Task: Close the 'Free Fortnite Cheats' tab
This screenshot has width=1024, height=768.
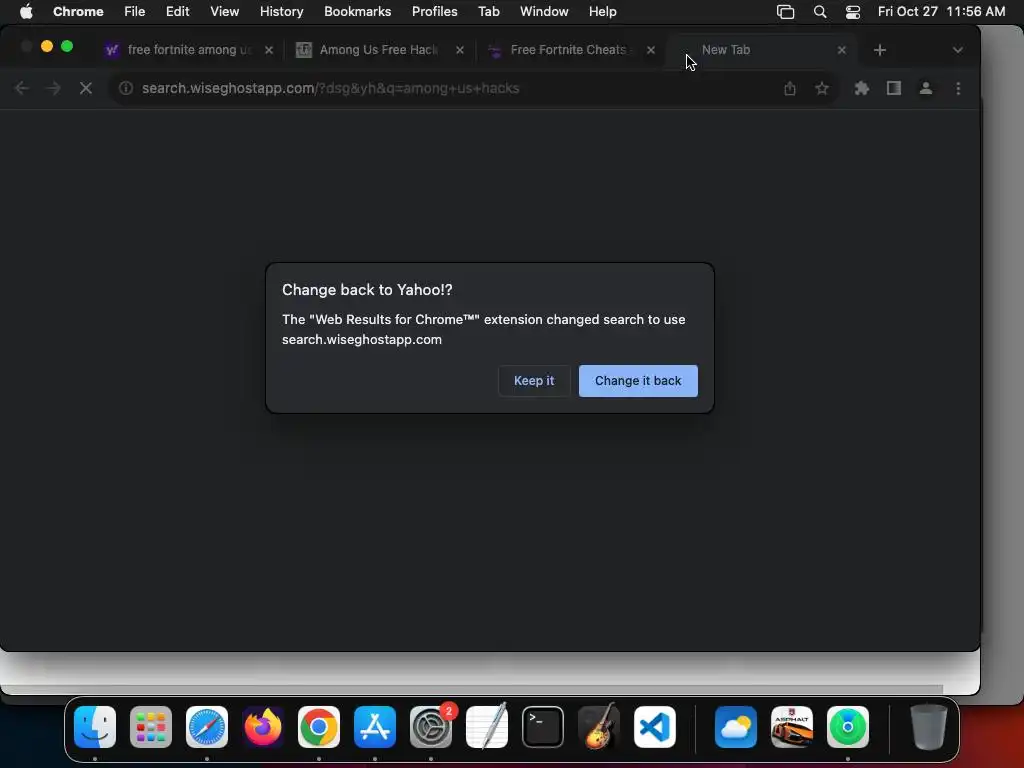Action: pos(650,50)
